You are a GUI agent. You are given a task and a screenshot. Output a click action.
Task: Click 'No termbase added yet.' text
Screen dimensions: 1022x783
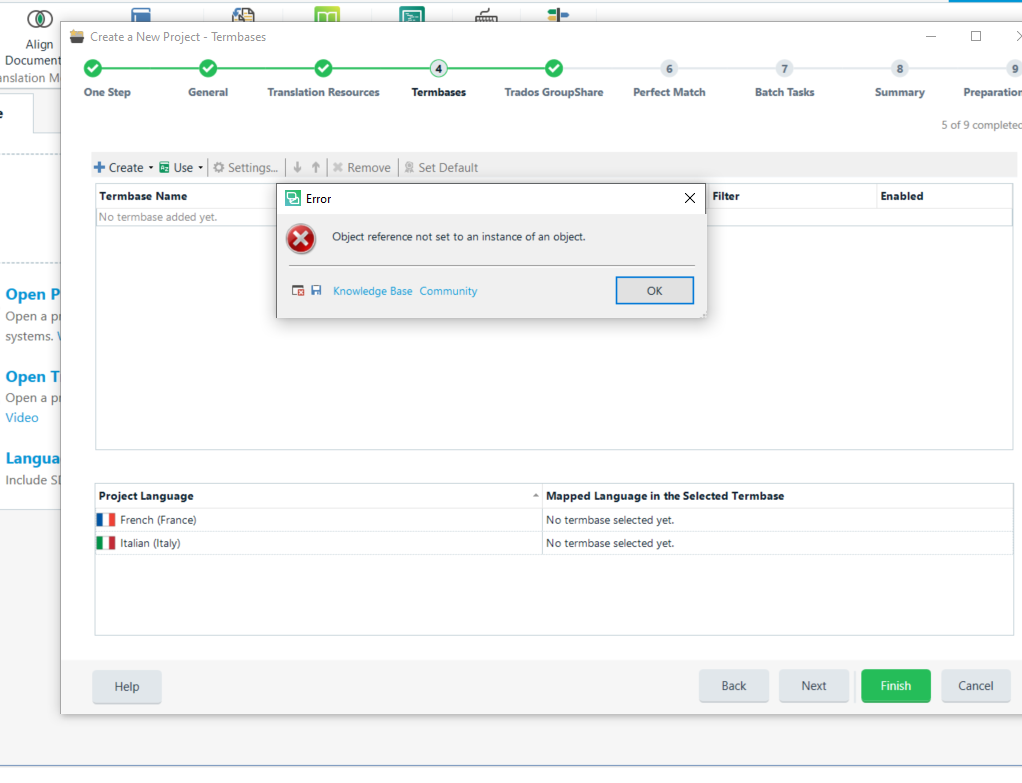coord(158,217)
